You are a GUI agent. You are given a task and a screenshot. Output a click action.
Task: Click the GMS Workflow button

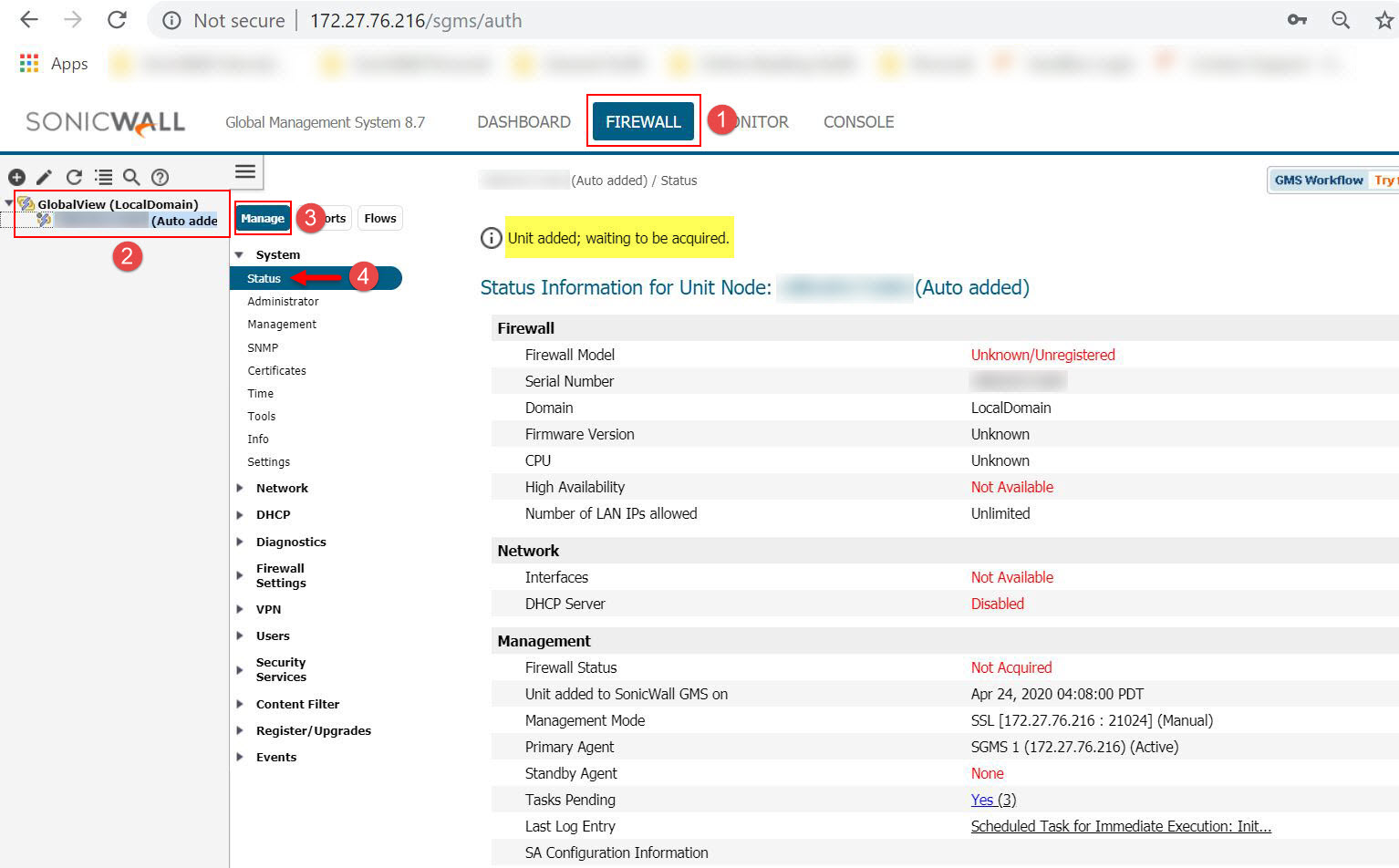tap(1318, 181)
